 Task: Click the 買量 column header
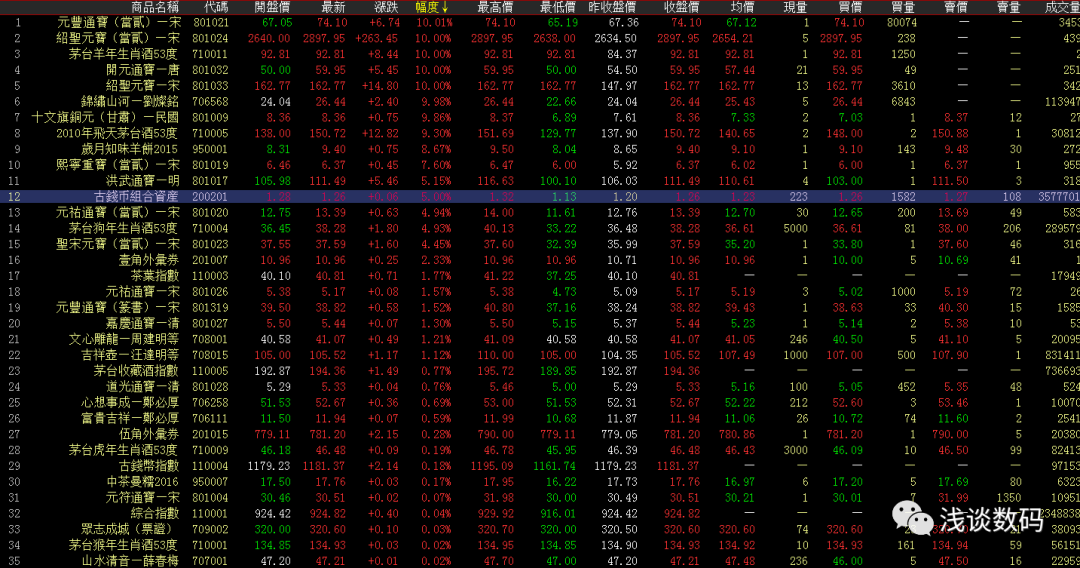click(x=902, y=7)
